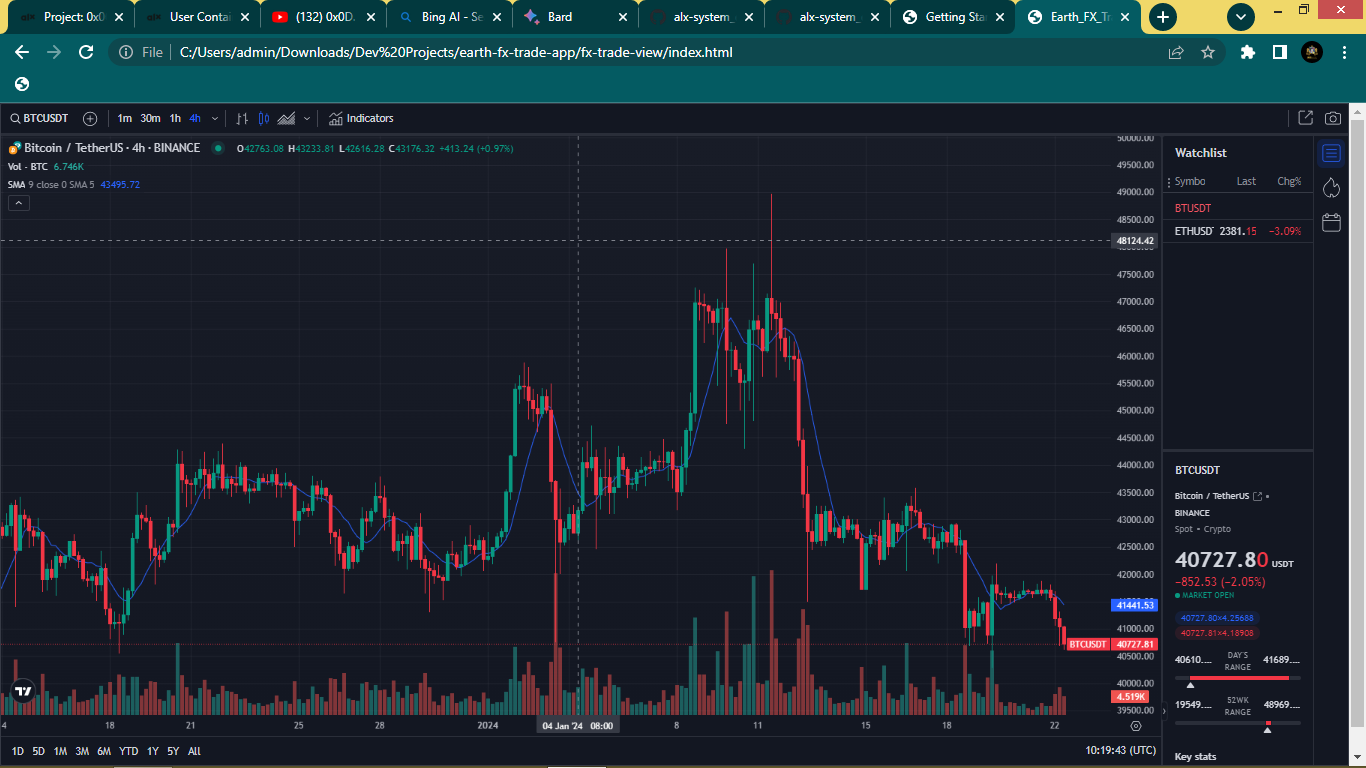This screenshot has height=768, width=1366.
Task: Open the compare symbol icon
Action: pos(90,118)
